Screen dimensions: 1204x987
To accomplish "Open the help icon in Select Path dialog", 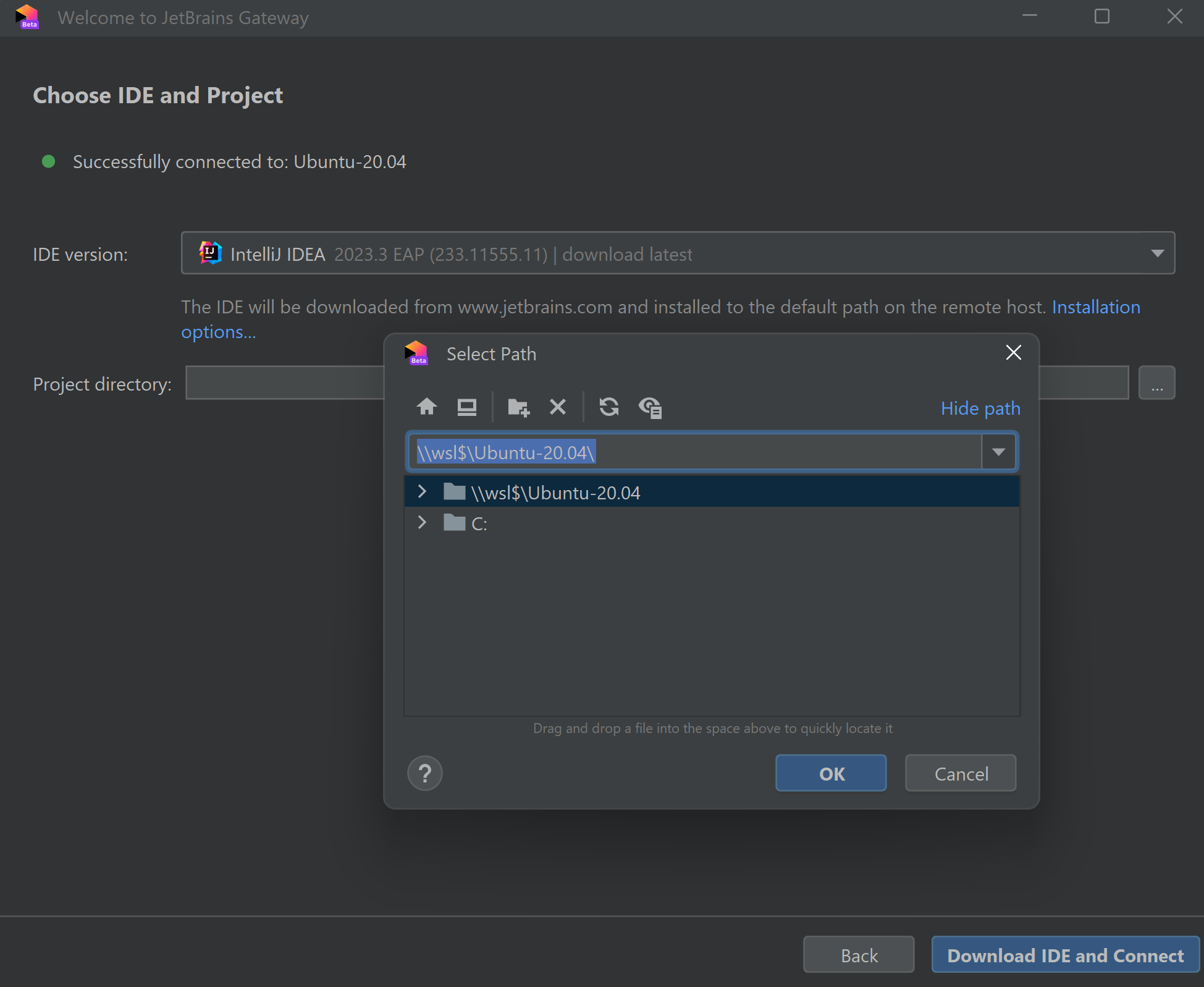I will (x=424, y=773).
